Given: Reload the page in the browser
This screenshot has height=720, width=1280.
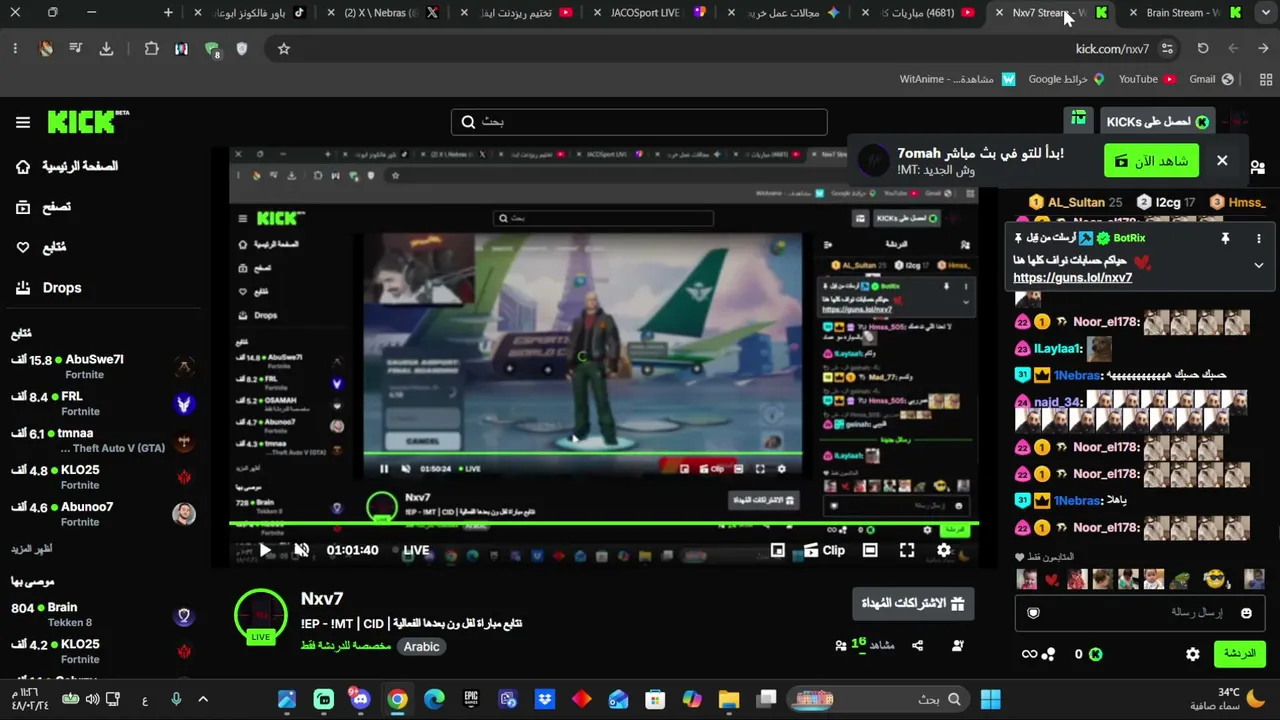Looking at the screenshot, I should pos(1203,48).
